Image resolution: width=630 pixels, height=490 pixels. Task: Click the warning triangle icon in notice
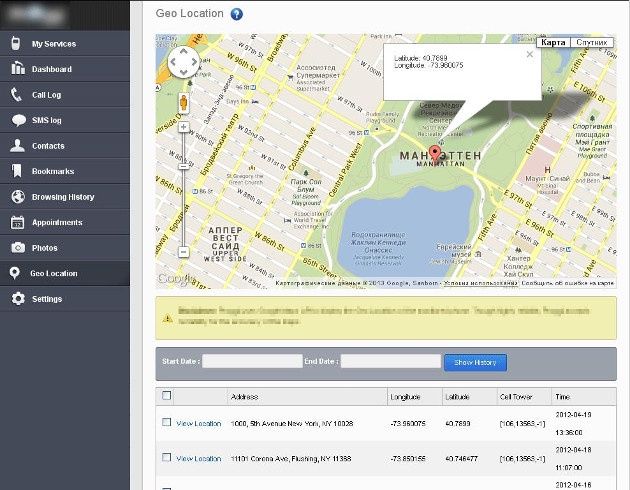pos(168,318)
